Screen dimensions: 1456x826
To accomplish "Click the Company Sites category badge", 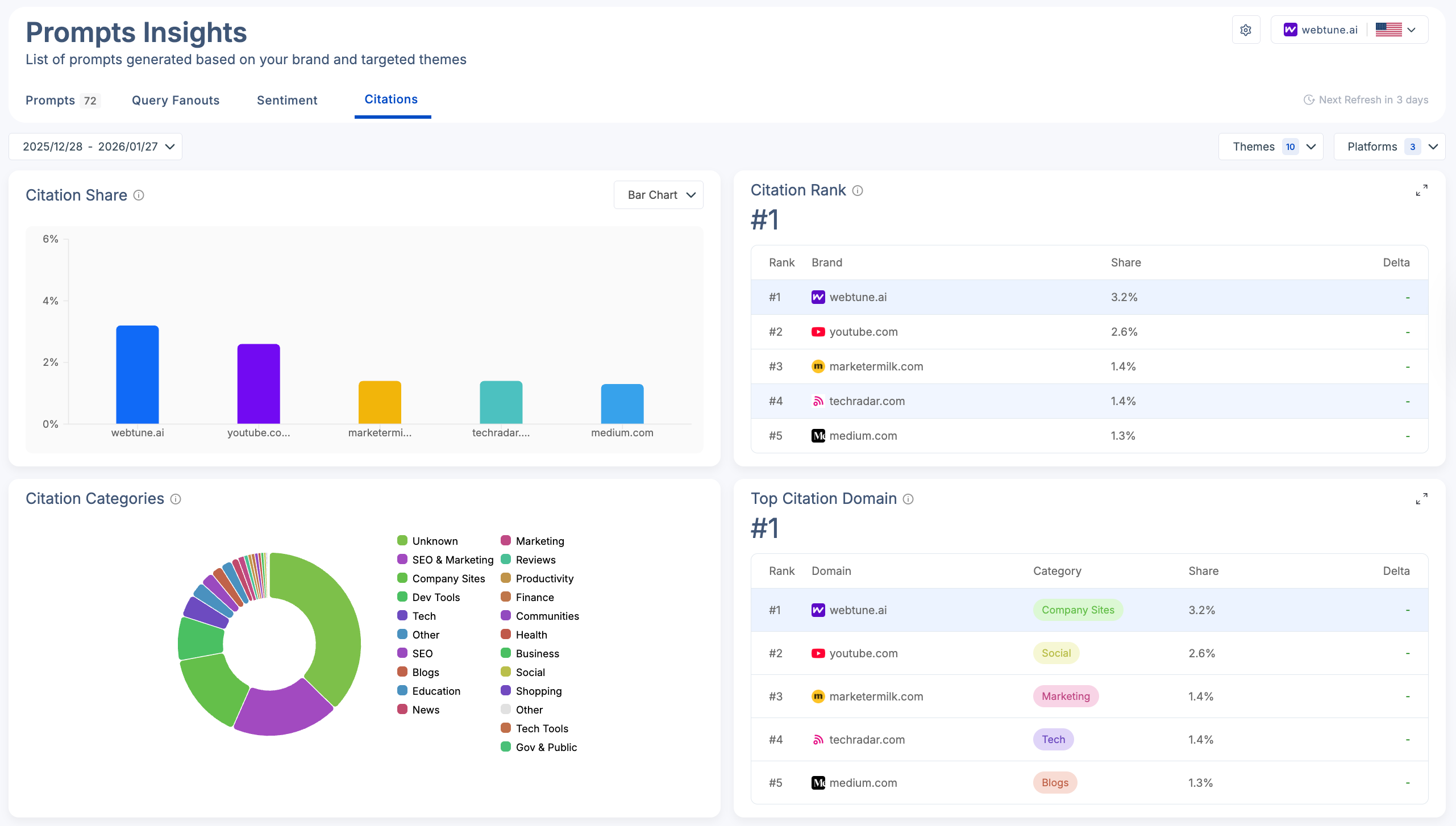I will pos(1078,610).
